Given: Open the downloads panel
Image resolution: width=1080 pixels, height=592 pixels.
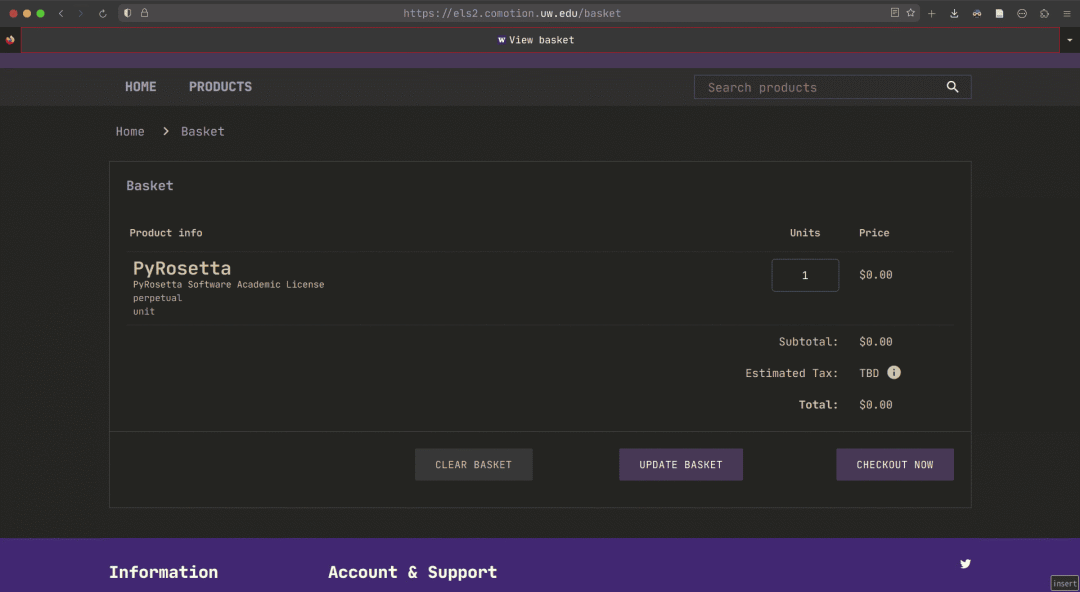Looking at the screenshot, I should tap(954, 13).
